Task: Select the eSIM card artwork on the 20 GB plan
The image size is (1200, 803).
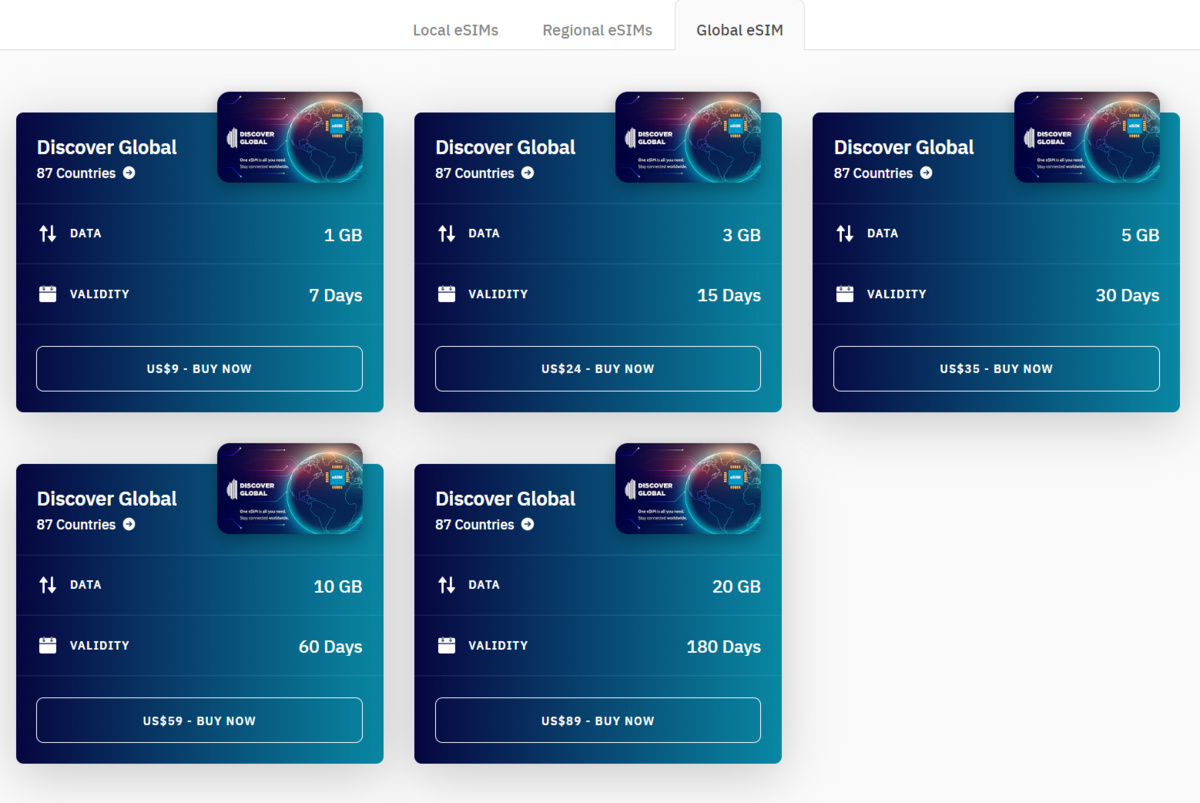Action: click(x=688, y=488)
